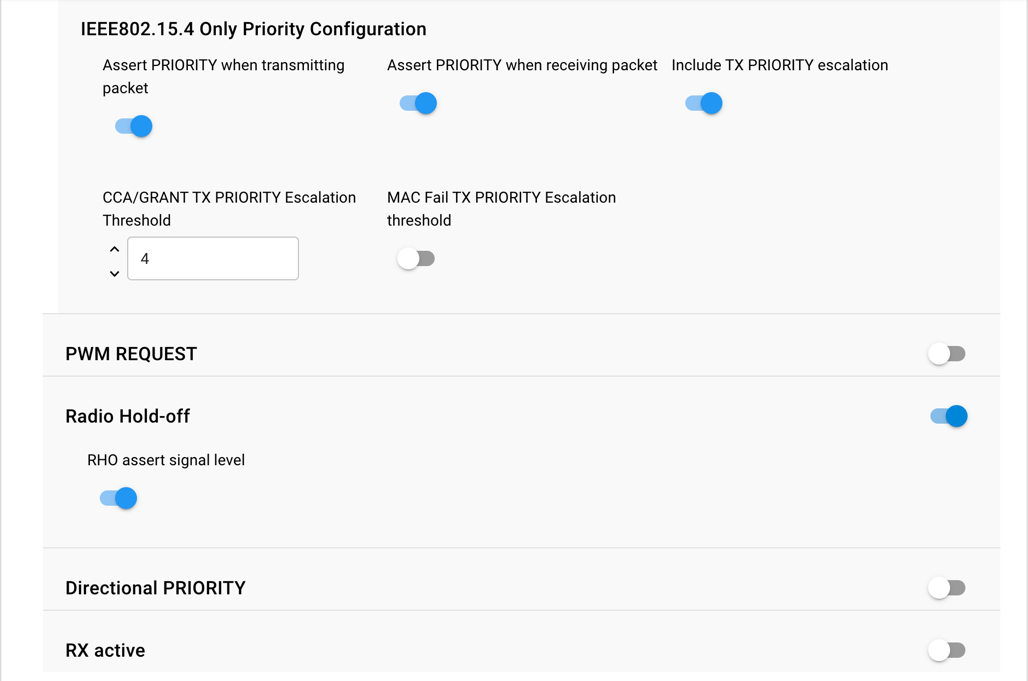The height and width of the screenshot is (681, 1028).
Task: Turn off Assert PRIORITY when receiving packet switch
Action: pyautogui.click(x=418, y=103)
